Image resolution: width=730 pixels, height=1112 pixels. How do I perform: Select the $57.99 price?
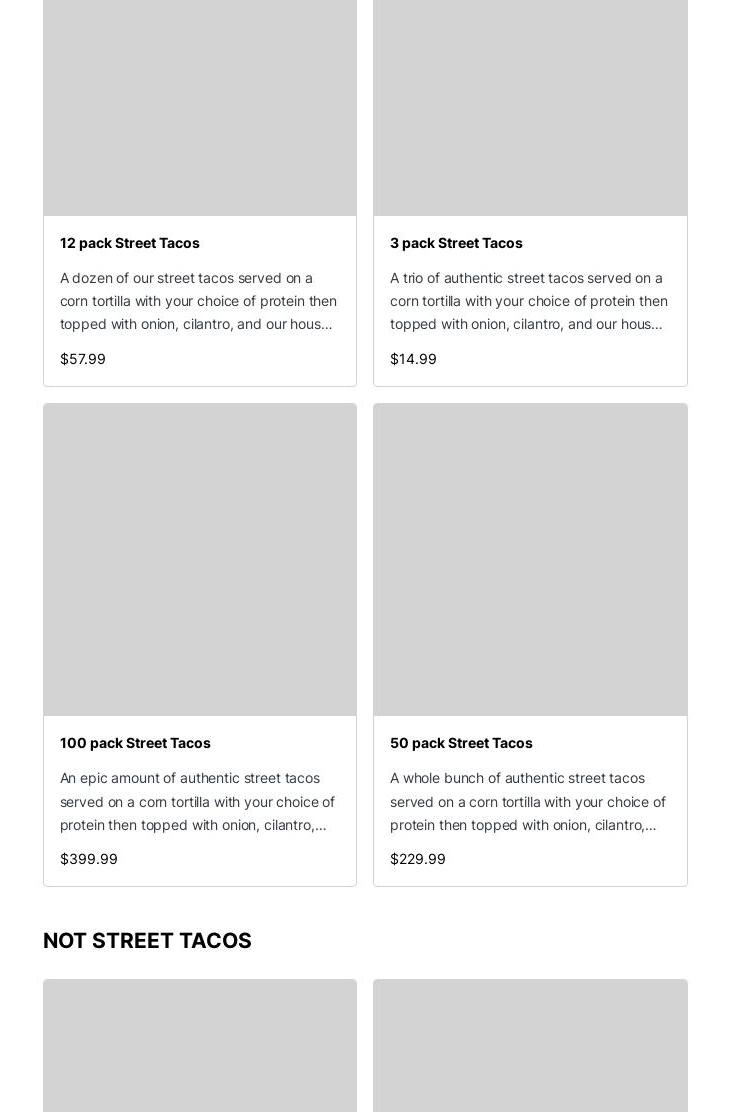pyautogui.click(x=83, y=359)
